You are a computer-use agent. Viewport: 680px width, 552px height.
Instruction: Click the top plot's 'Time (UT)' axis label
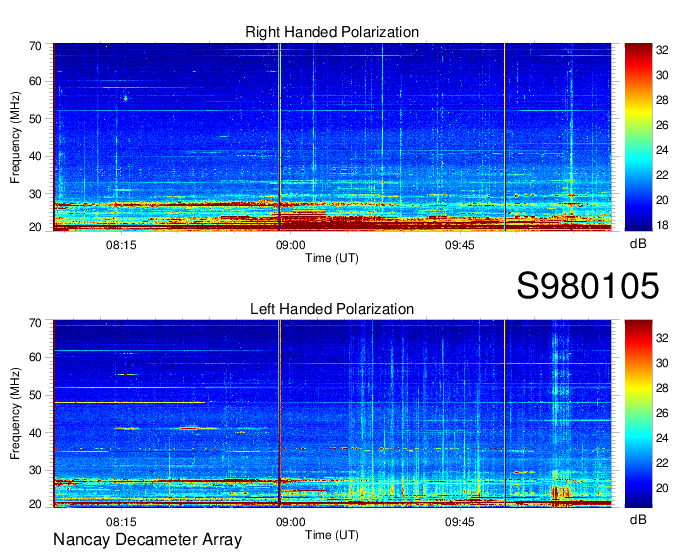tap(332, 258)
